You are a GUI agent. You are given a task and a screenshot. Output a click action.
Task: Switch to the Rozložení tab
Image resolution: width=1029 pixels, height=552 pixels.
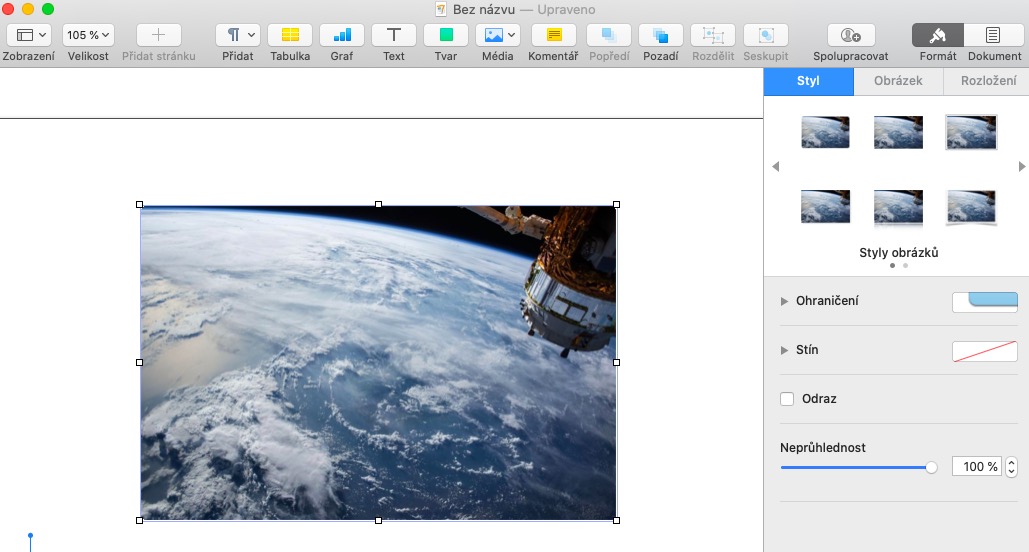coord(987,81)
